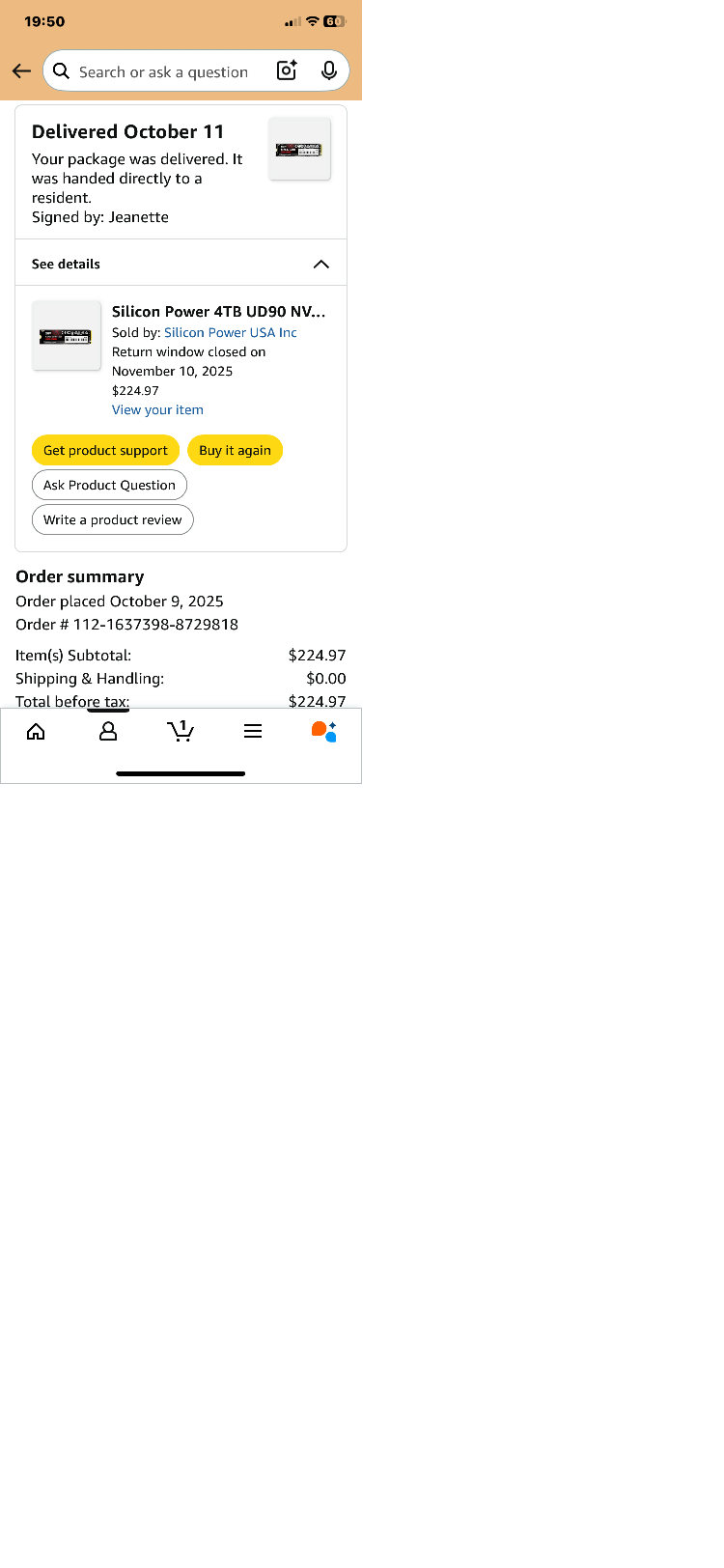Viewport: 724px width, 1568px height.
Task: Click Get product support button
Action: [x=105, y=450]
